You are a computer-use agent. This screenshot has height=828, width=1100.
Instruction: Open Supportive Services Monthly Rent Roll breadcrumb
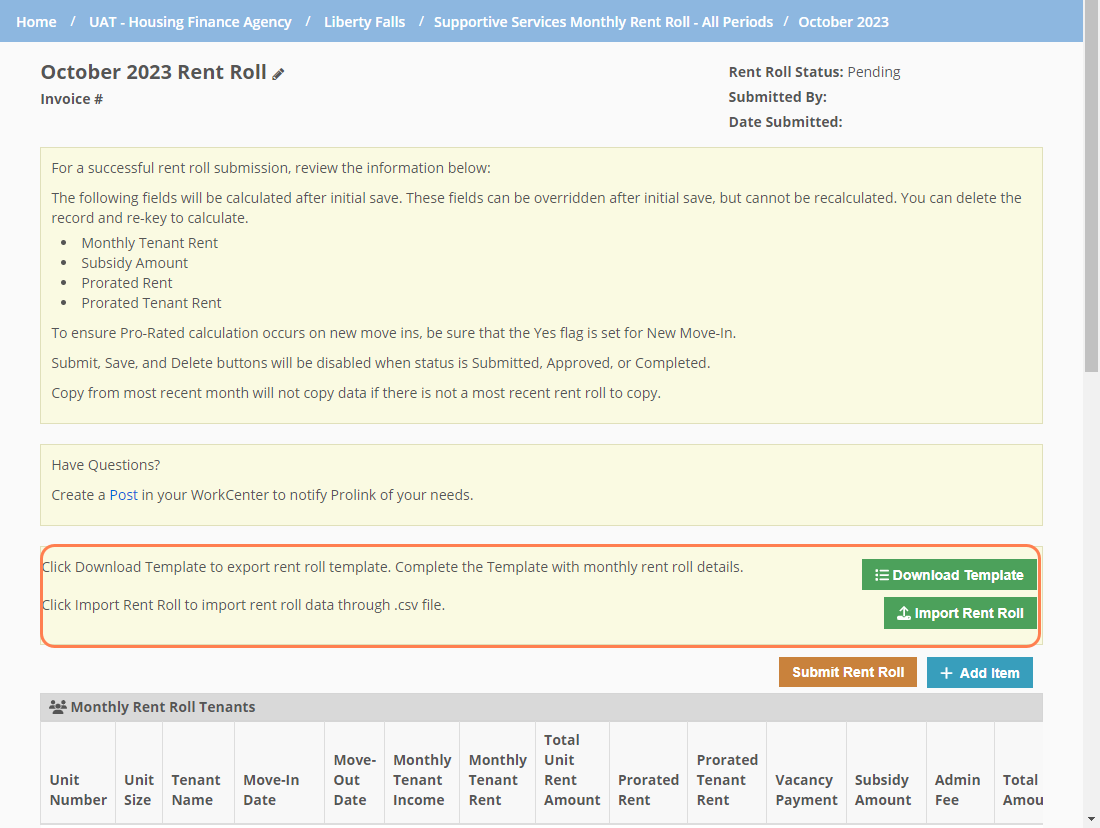603,21
